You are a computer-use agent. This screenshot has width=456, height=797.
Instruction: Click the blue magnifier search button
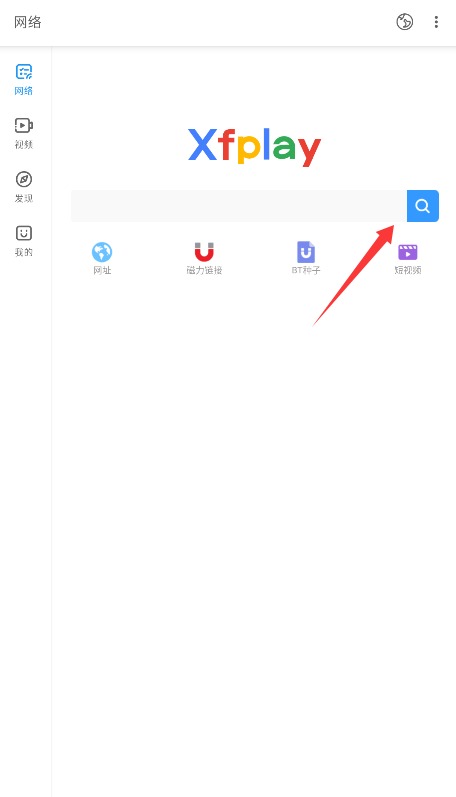[x=422, y=206]
